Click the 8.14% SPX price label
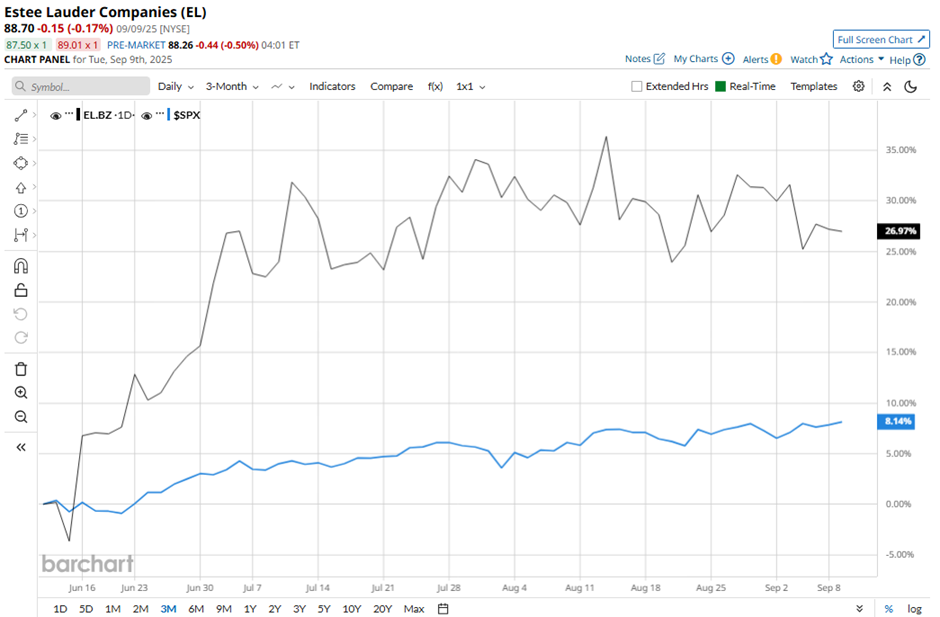 897,422
